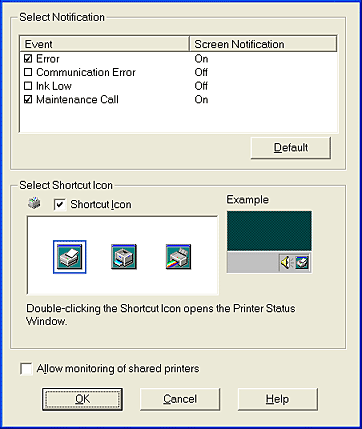Click the dark teal Example preview area

pos(269,231)
